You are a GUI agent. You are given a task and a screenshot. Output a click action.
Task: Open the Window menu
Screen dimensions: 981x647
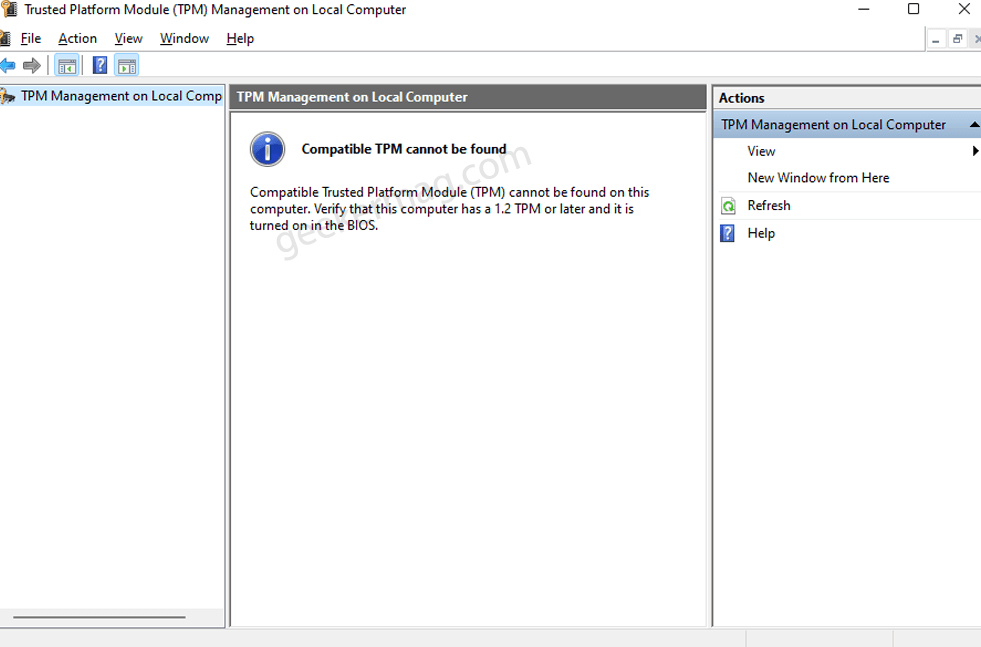(185, 38)
